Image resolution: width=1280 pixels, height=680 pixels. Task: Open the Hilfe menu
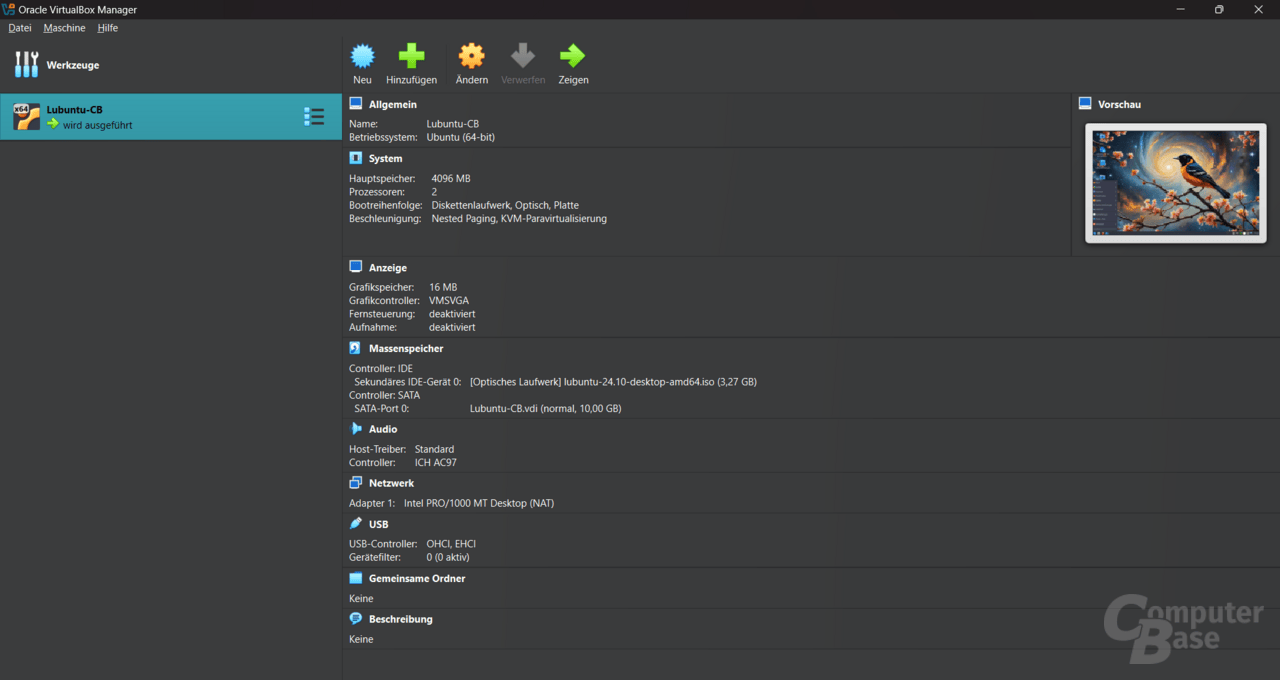click(108, 28)
